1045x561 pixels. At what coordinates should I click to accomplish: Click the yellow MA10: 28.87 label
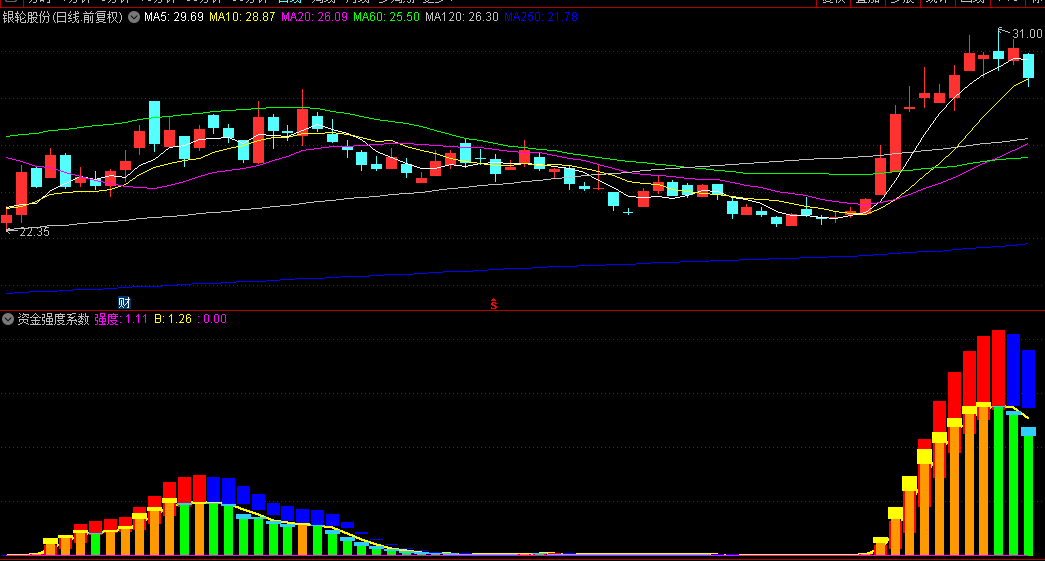pos(242,17)
